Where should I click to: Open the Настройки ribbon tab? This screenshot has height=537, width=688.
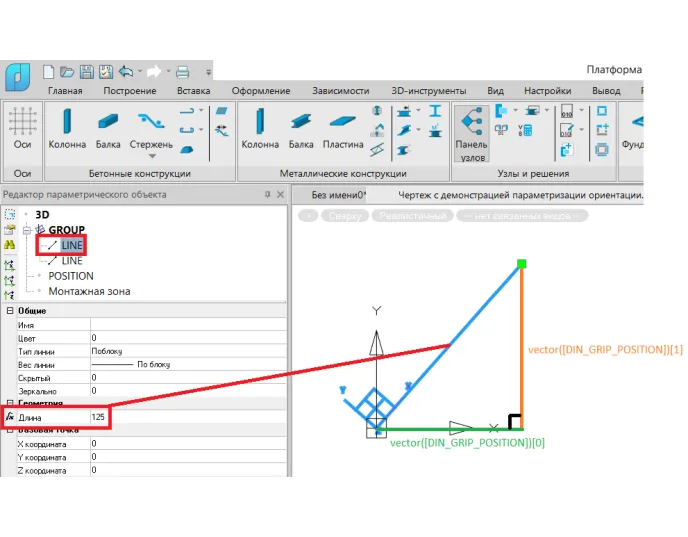click(548, 91)
